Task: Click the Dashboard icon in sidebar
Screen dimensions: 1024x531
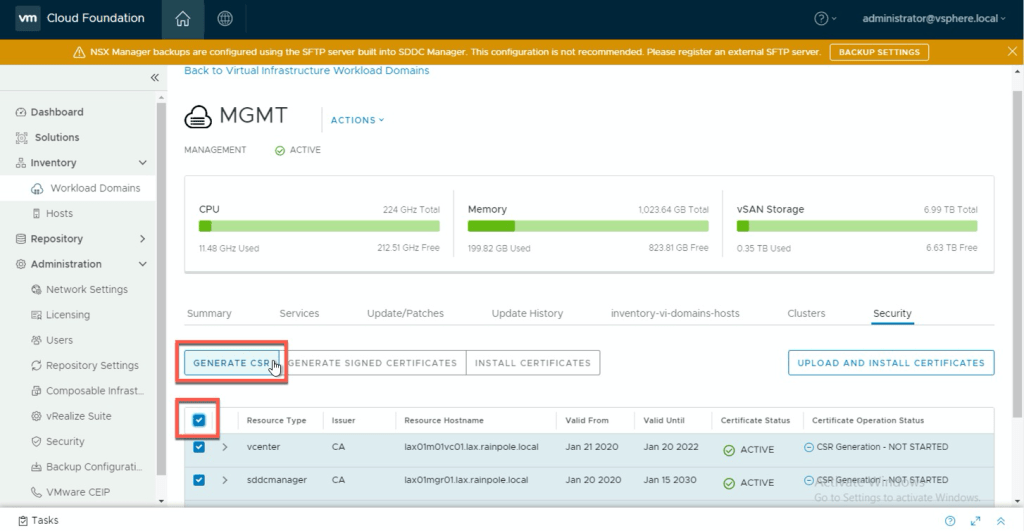Action: pyautogui.click(x=21, y=112)
